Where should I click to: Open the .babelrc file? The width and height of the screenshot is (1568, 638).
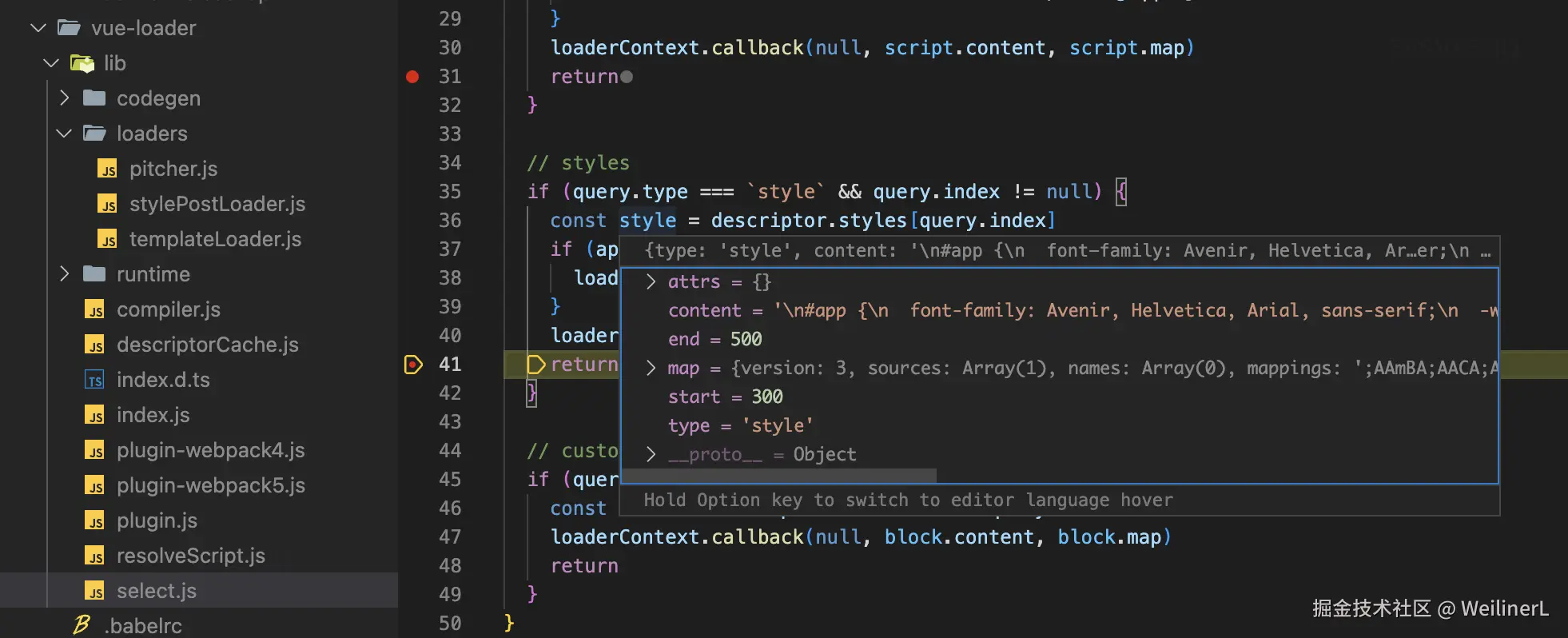(x=143, y=625)
